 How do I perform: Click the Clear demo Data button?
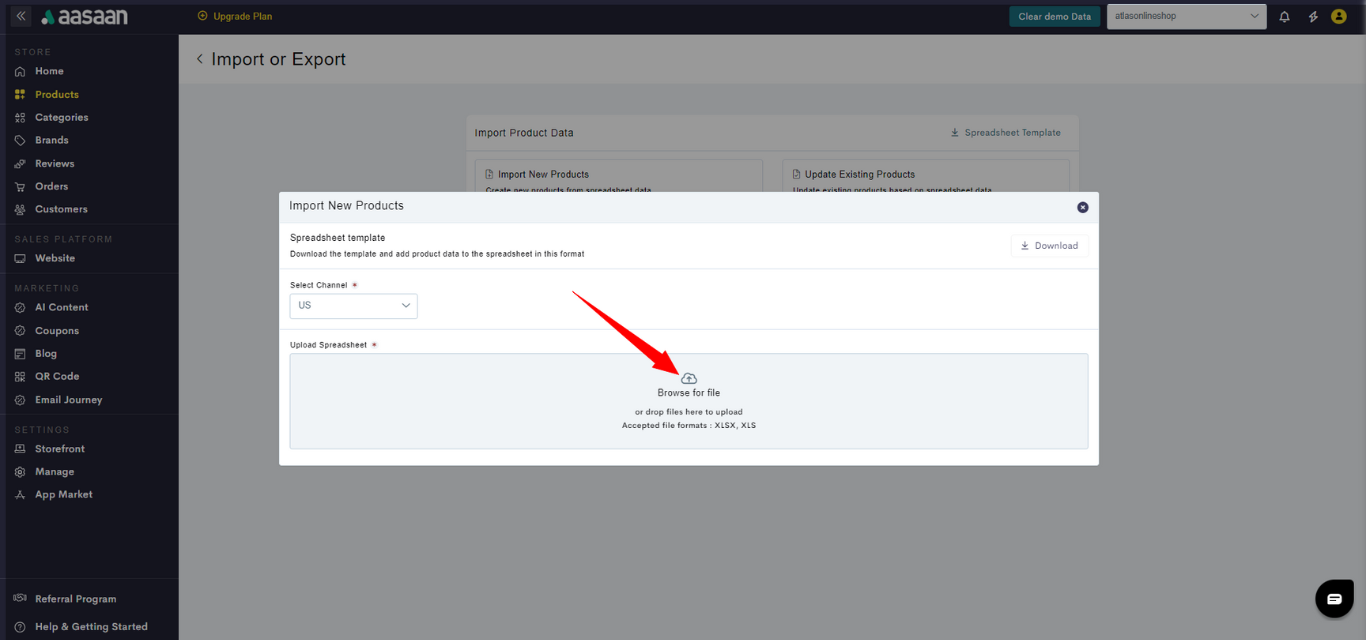click(1054, 16)
